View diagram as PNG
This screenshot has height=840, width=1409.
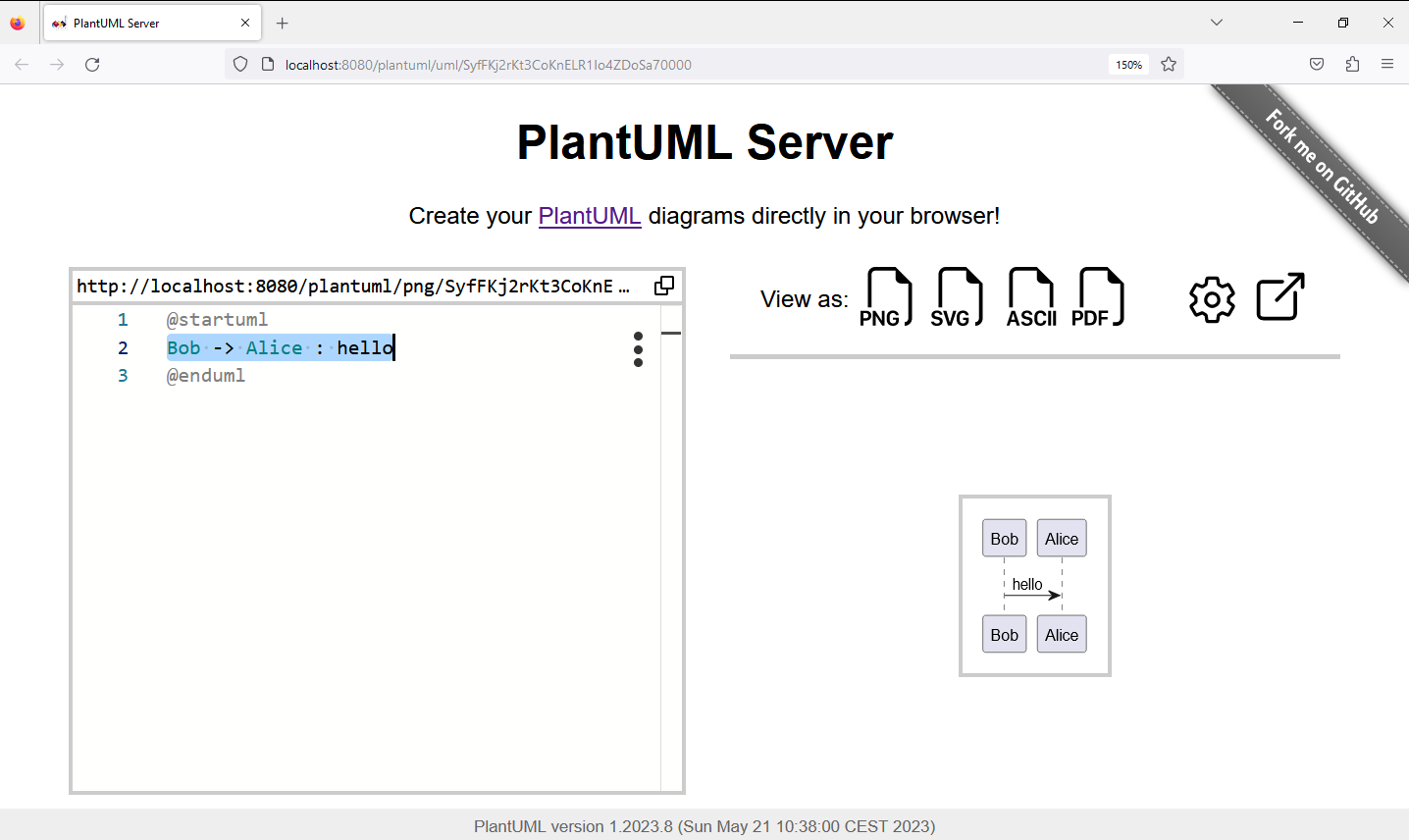coord(885,297)
